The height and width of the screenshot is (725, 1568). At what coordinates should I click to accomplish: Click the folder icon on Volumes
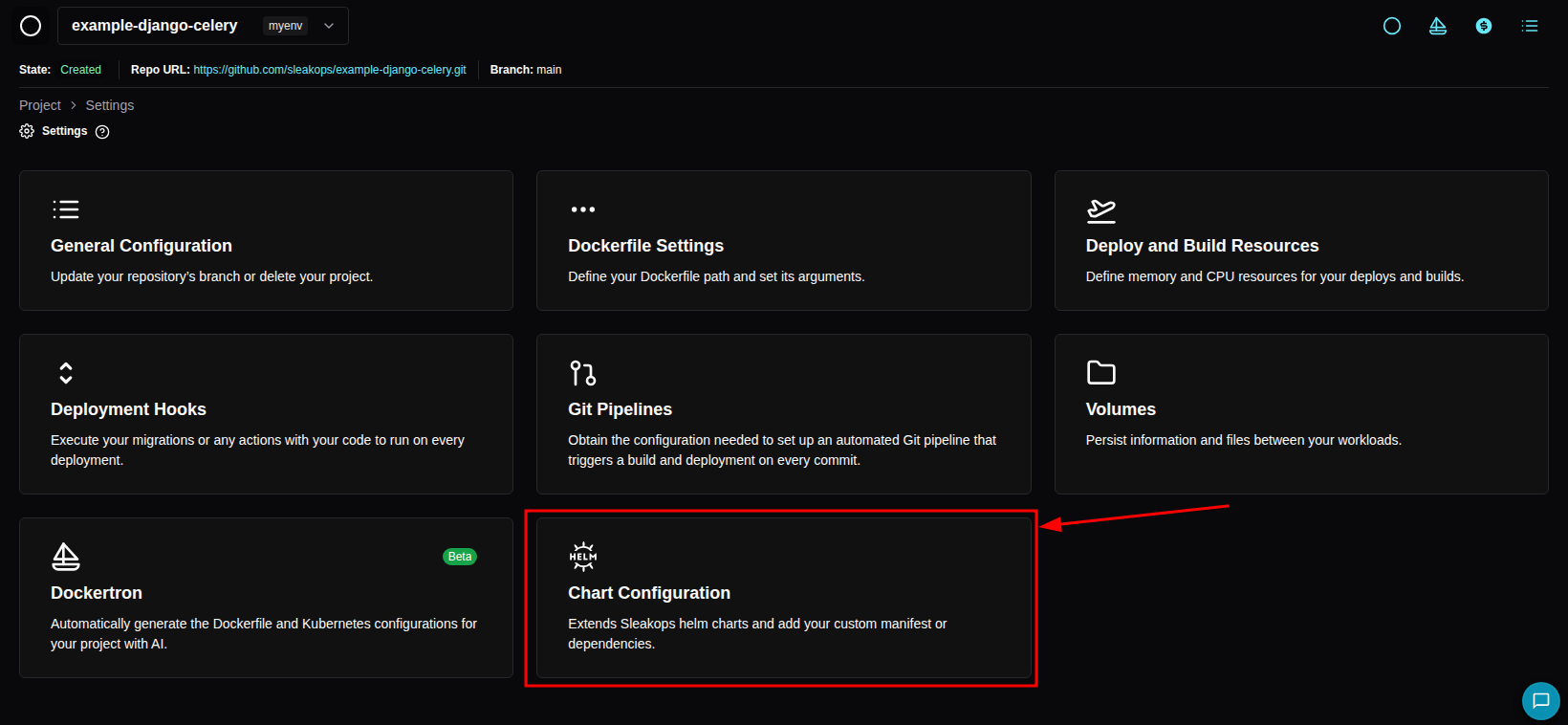point(1101,372)
